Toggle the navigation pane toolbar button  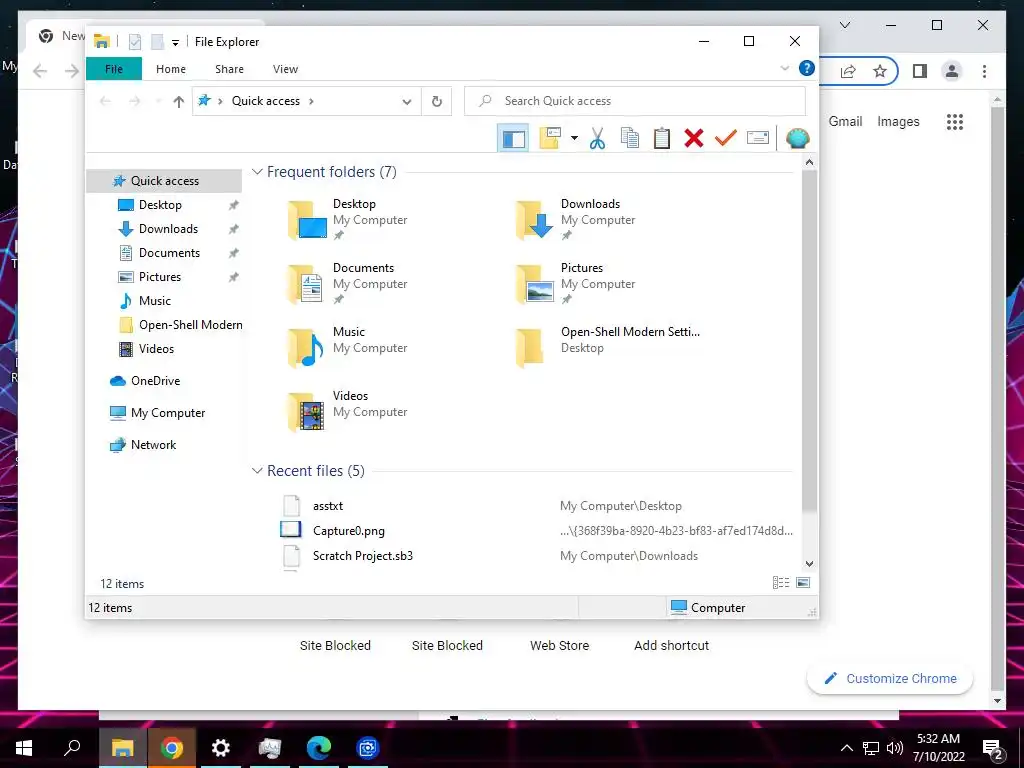click(513, 138)
